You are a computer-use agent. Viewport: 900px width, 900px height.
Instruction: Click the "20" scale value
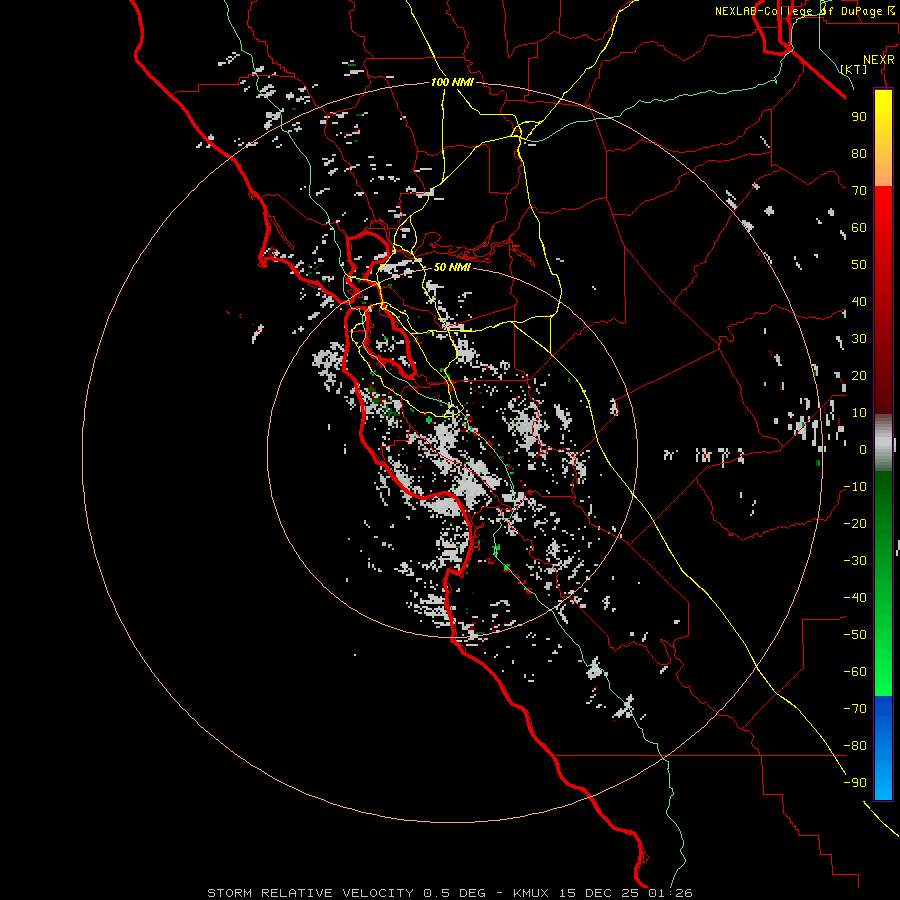coord(859,375)
